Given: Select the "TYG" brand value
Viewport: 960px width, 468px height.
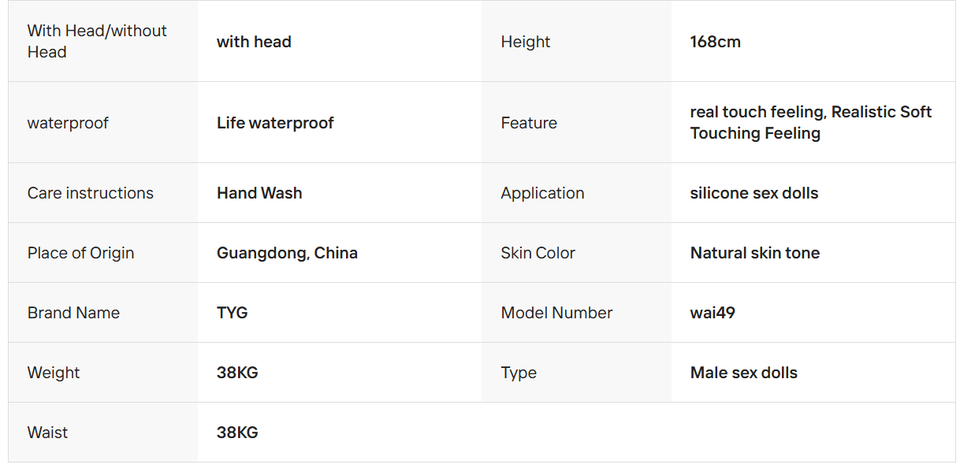Looking at the screenshot, I should coord(232,313).
